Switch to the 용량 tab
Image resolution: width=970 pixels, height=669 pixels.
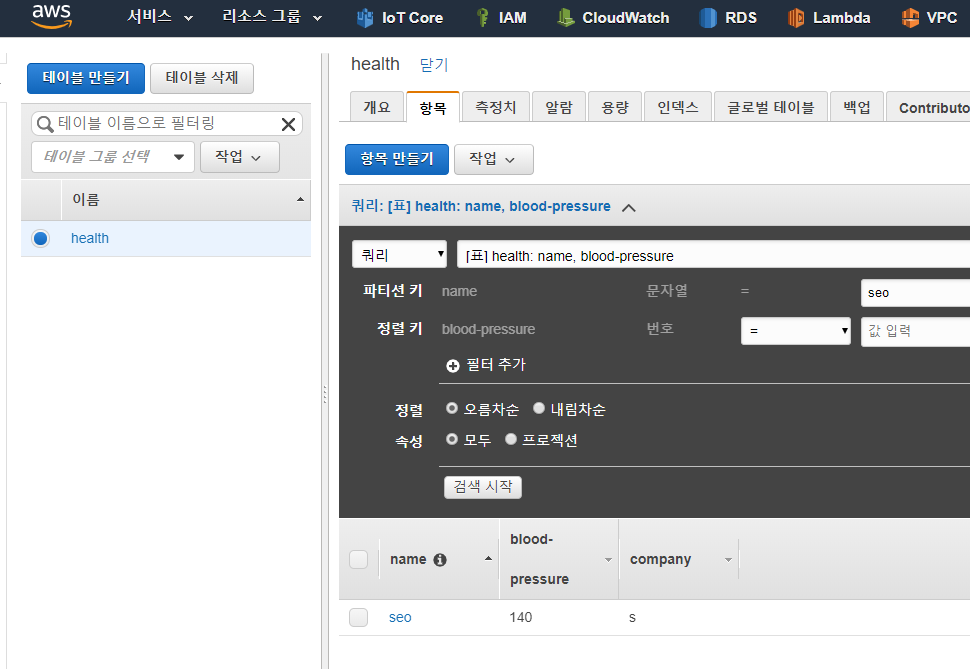(x=615, y=107)
